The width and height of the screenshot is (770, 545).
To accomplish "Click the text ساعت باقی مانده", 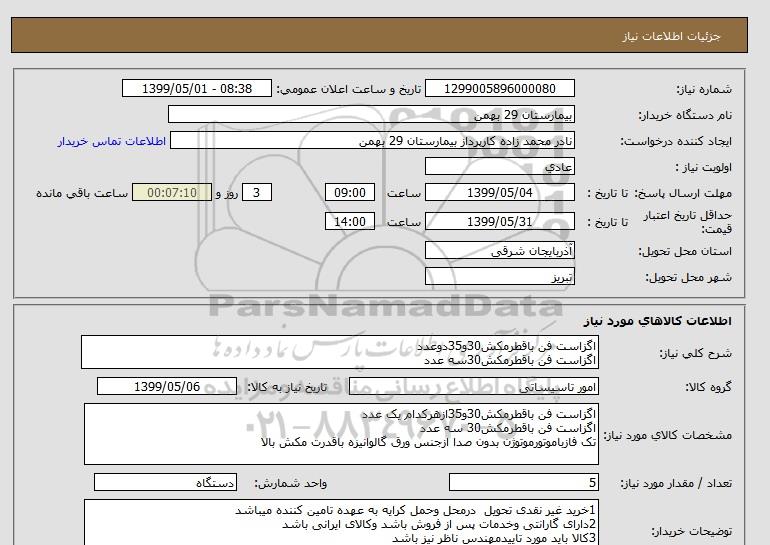I will [x=82, y=193].
